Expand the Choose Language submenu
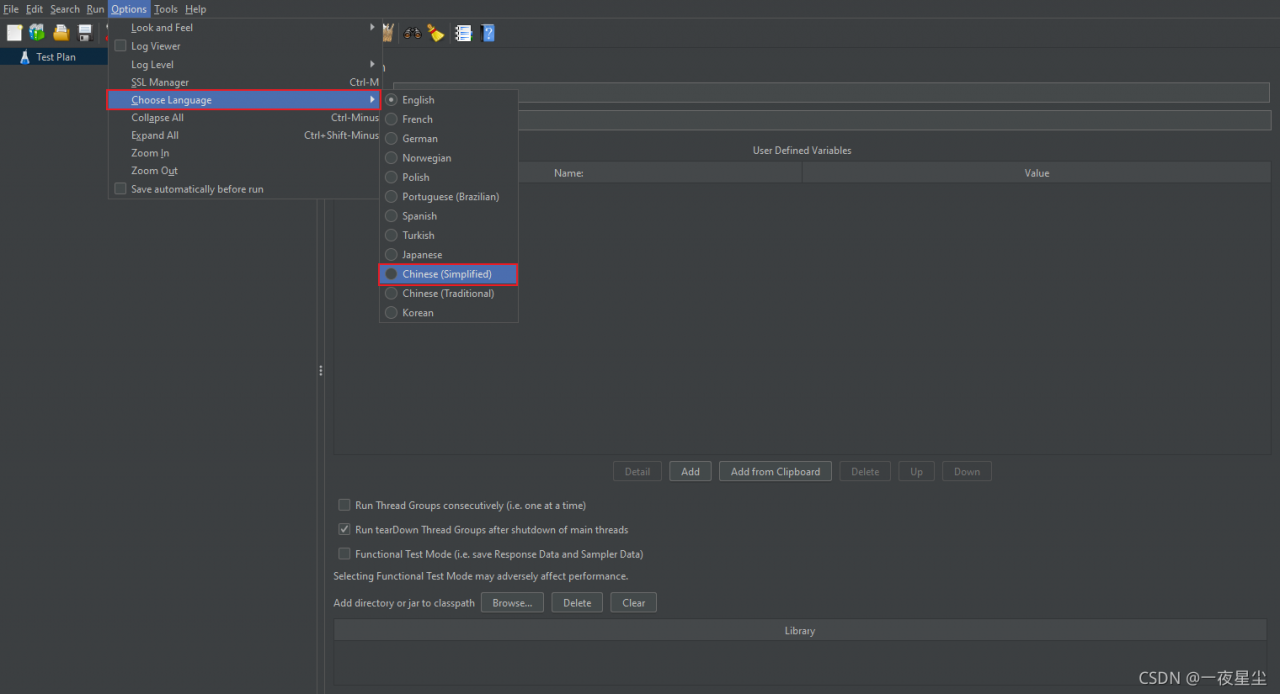The width and height of the screenshot is (1280, 694). [x=245, y=100]
